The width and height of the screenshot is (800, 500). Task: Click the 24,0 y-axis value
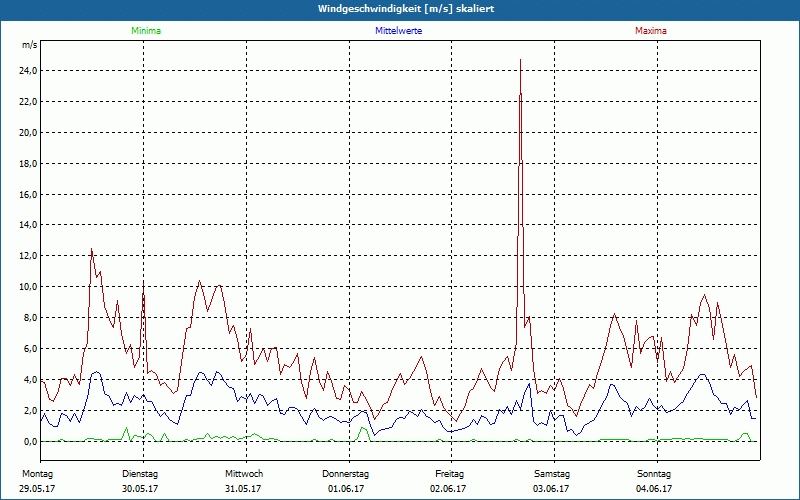point(28,71)
